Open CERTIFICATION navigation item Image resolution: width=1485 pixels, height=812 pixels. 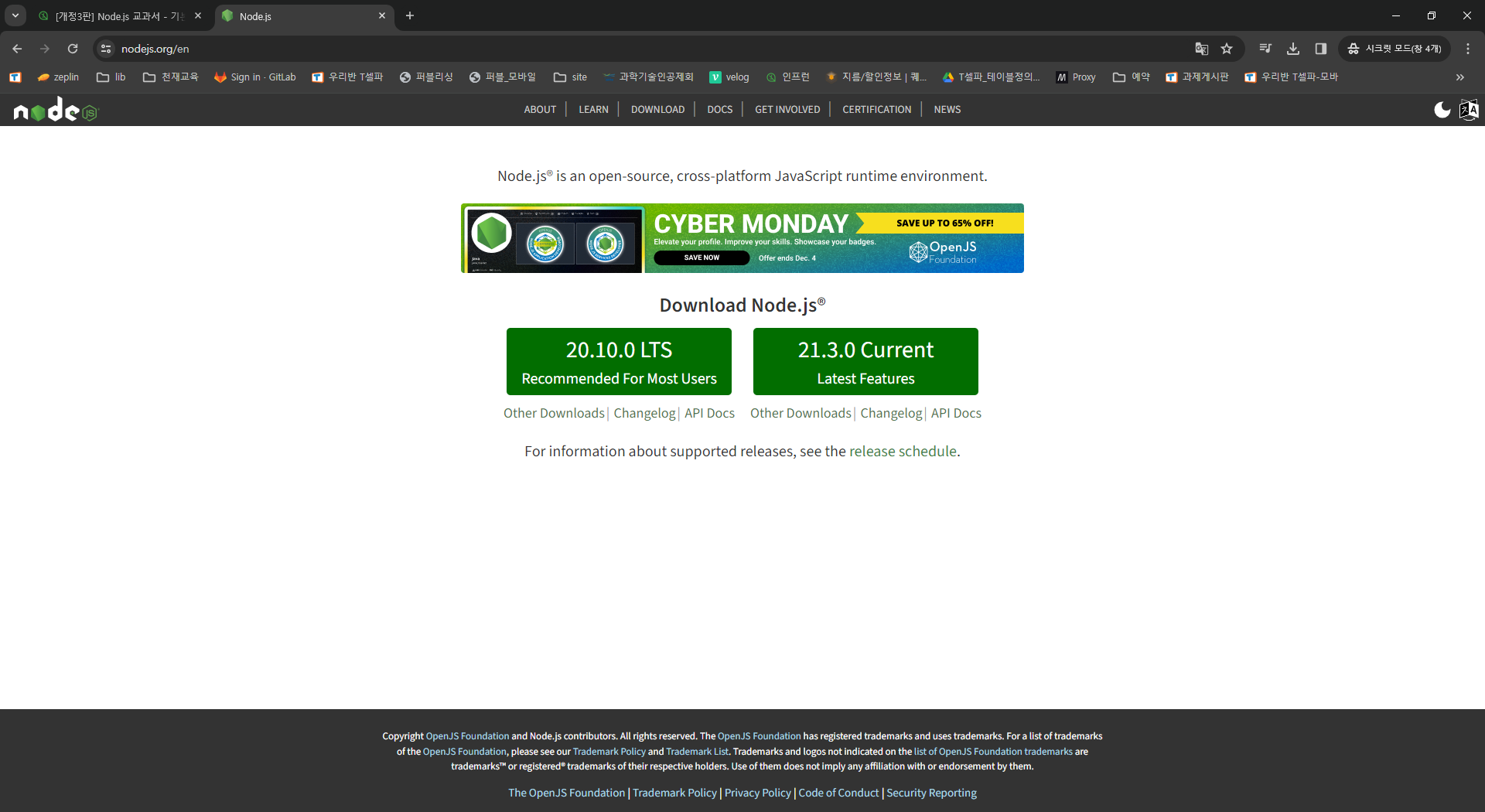tap(876, 110)
